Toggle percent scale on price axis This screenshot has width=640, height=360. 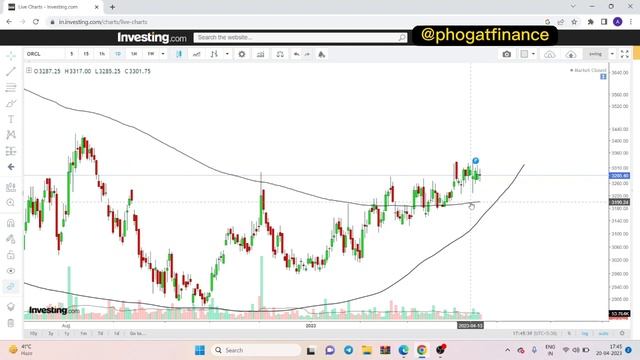pyautogui.click(x=569, y=333)
